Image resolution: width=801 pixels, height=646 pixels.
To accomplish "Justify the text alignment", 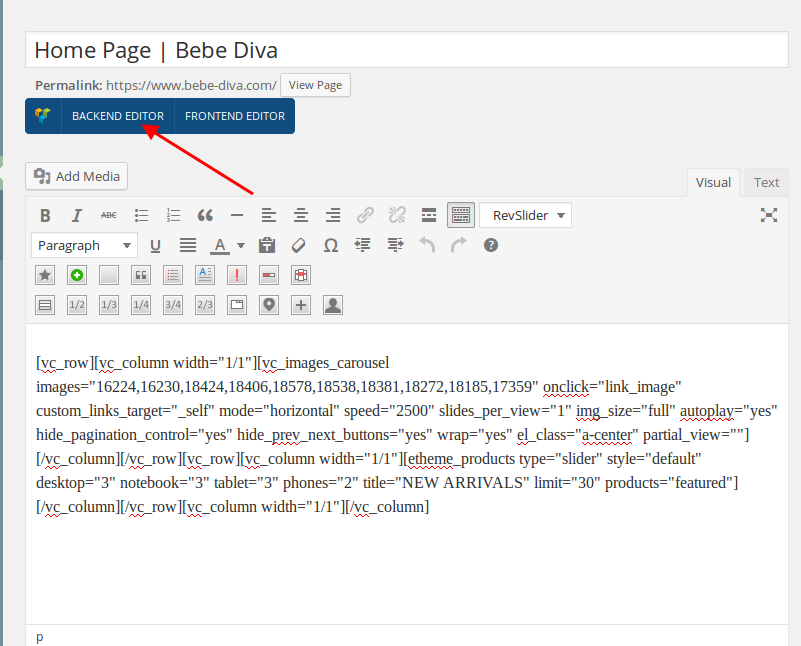I will coord(187,246).
